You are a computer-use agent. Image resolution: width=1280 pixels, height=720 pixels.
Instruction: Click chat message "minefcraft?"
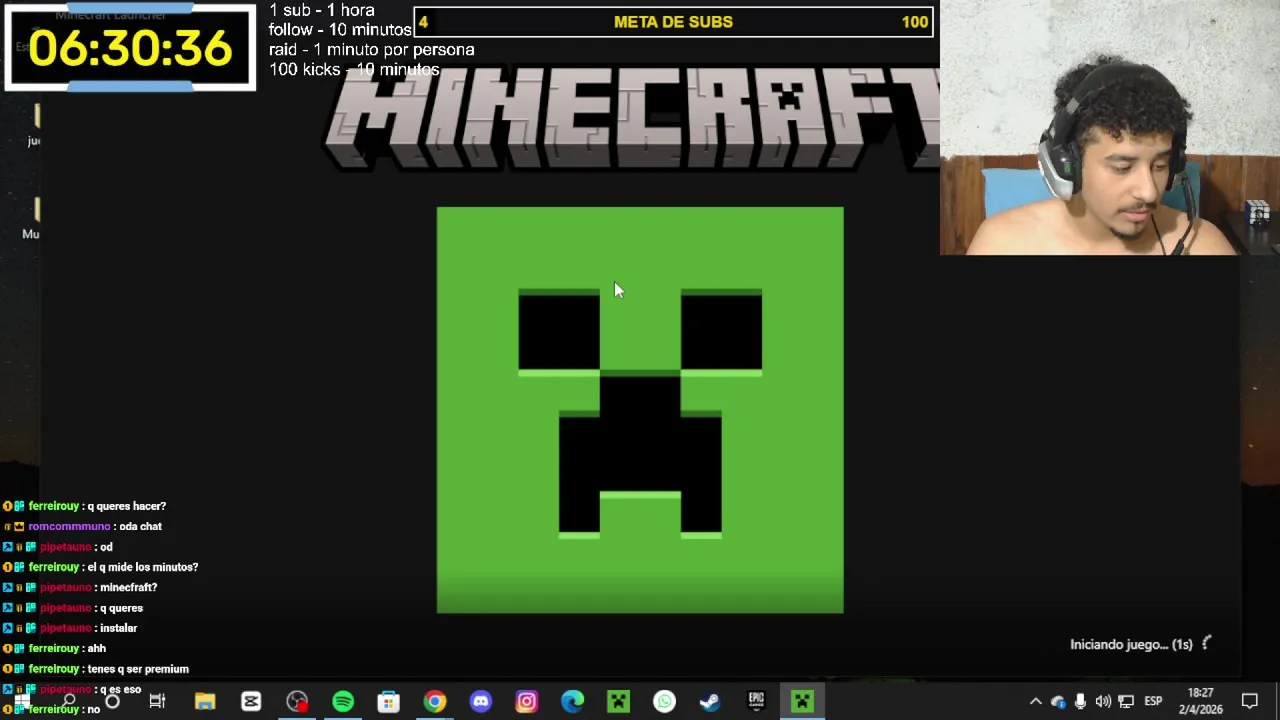128,587
